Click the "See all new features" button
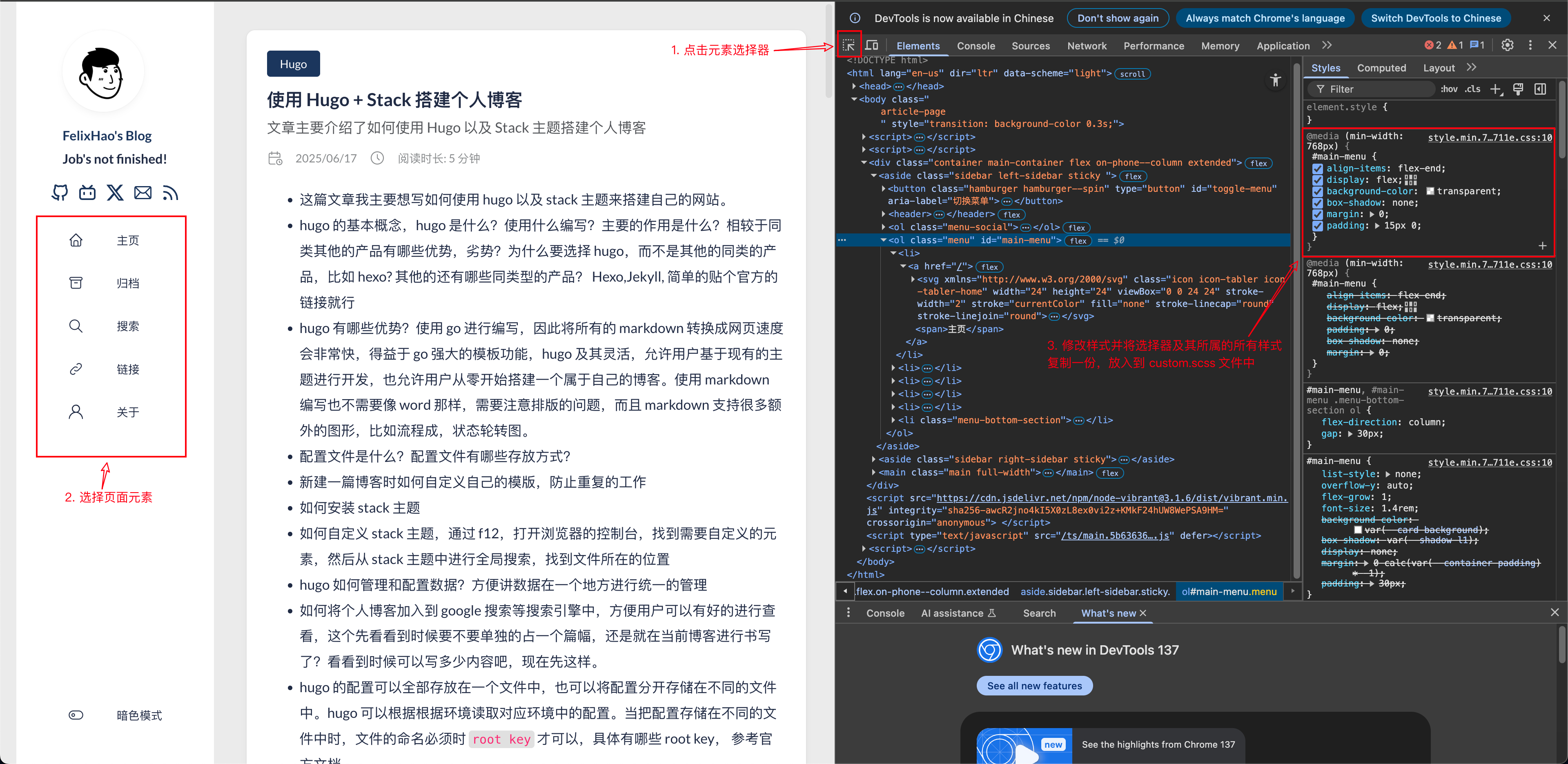 point(1034,686)
